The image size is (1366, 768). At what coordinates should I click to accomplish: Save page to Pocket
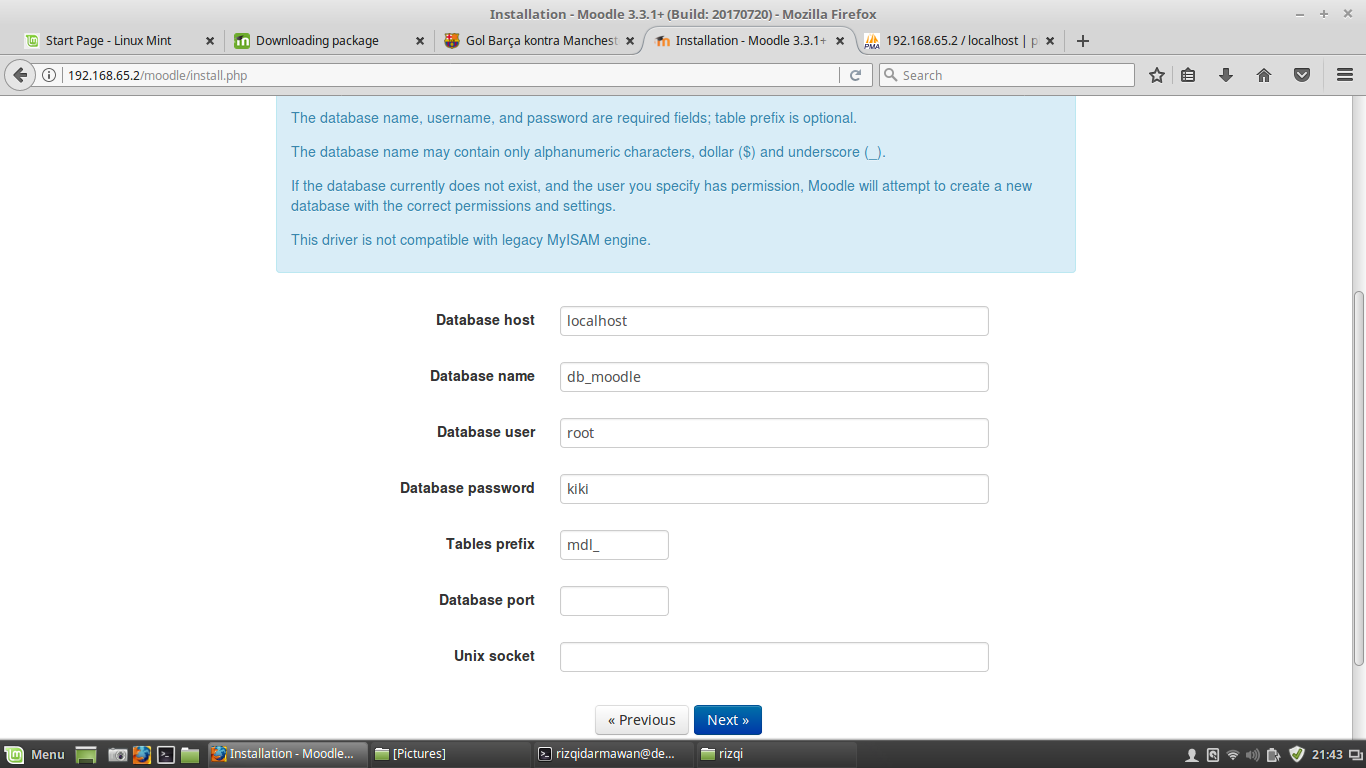tap(1301, 74)
